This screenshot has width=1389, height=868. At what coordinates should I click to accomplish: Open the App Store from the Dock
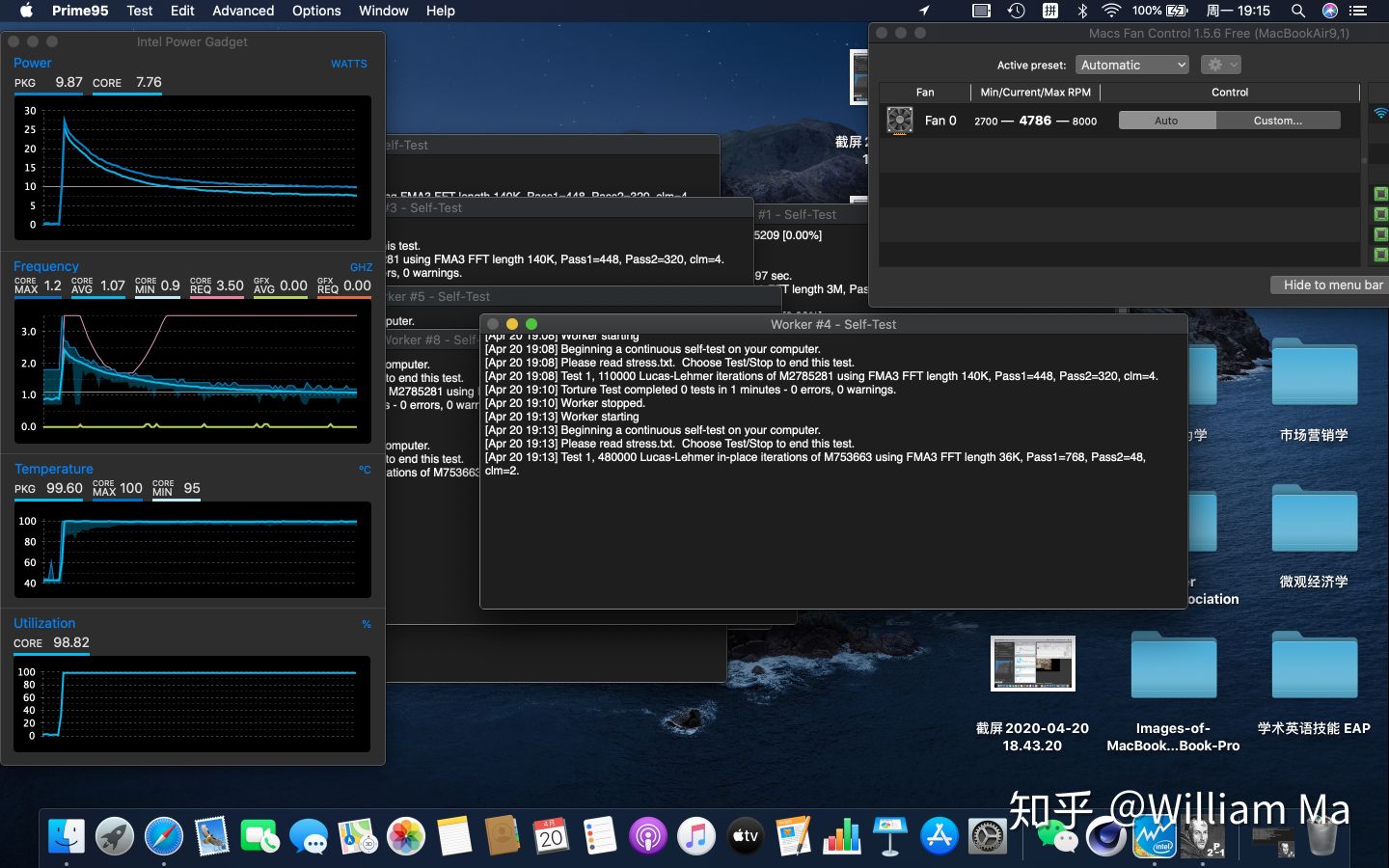[938, 837]
